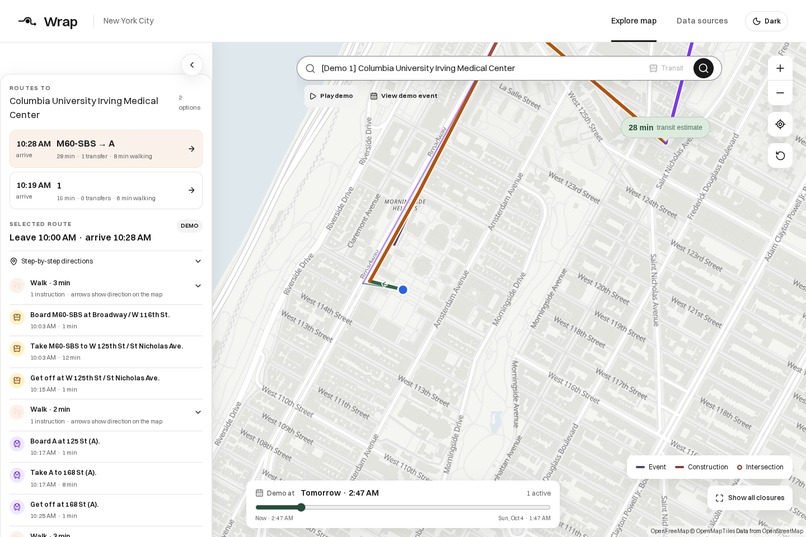
Task: Click the bus icon for Board M60-SBS step
Action: (17, 318)
